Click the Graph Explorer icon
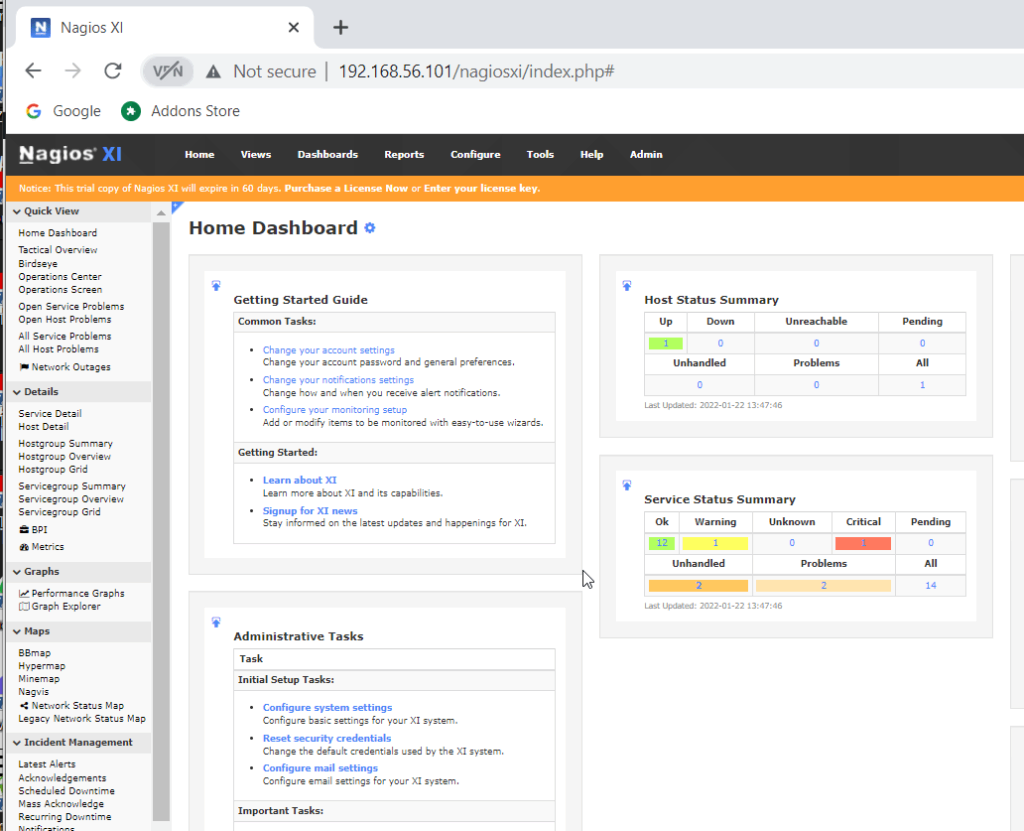This screenshot has width=1024, height=831. [x=24, y=606]
